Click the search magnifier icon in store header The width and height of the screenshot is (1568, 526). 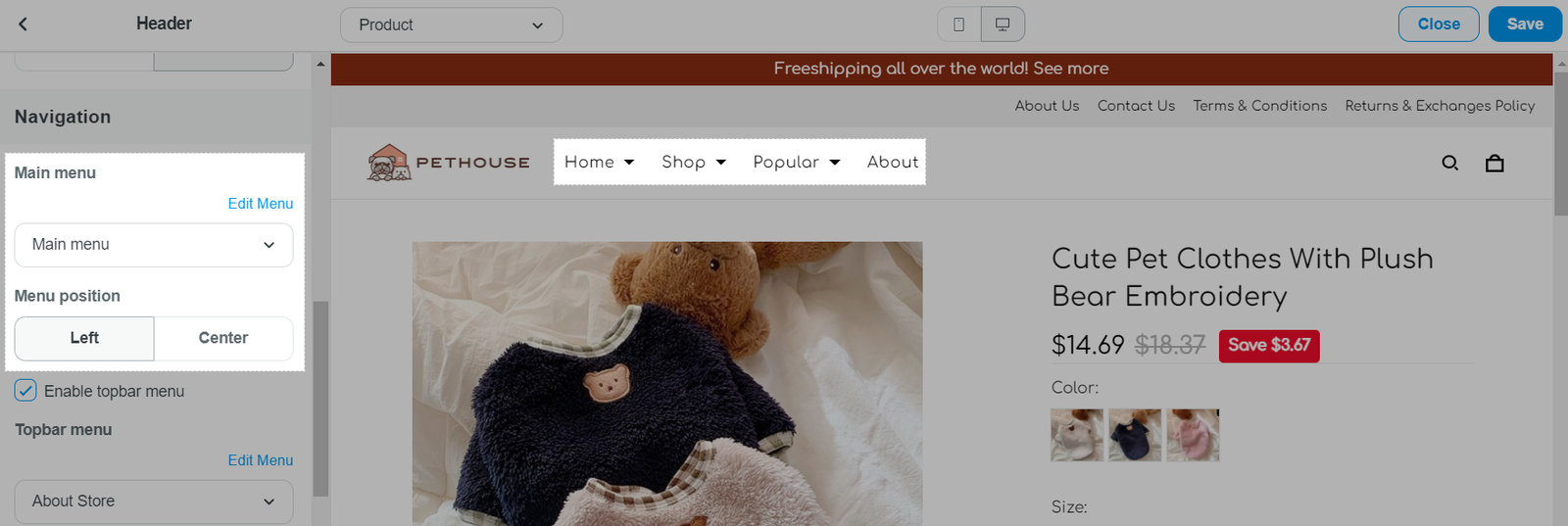(1449, 163)
